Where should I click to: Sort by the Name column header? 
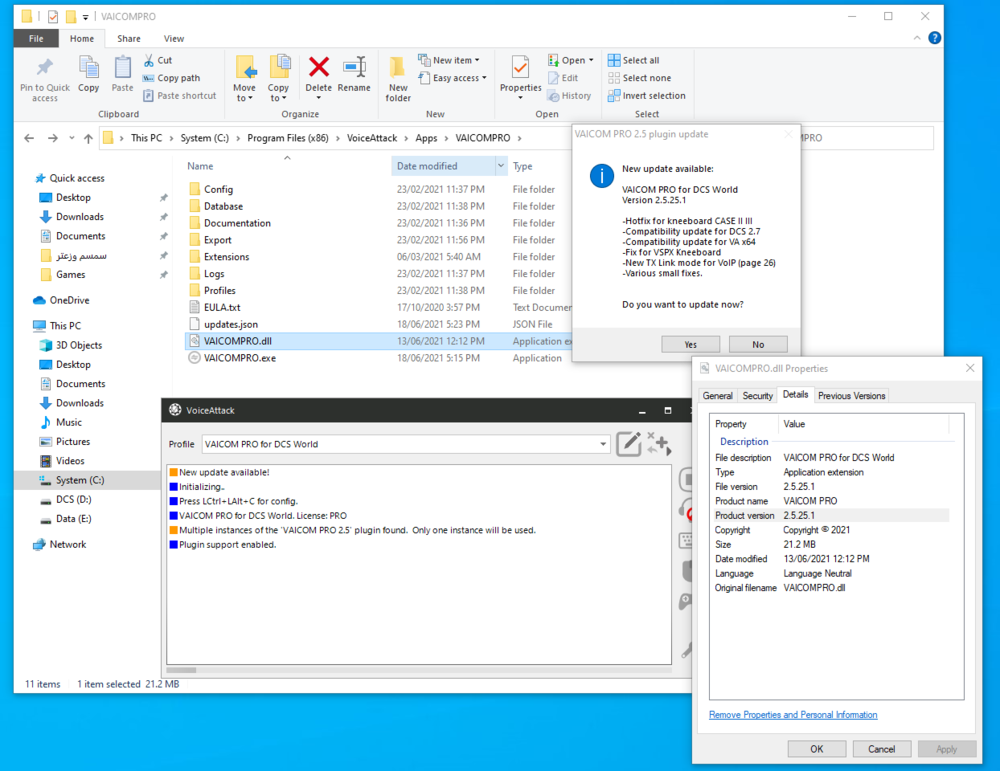(x=200, y=166)
